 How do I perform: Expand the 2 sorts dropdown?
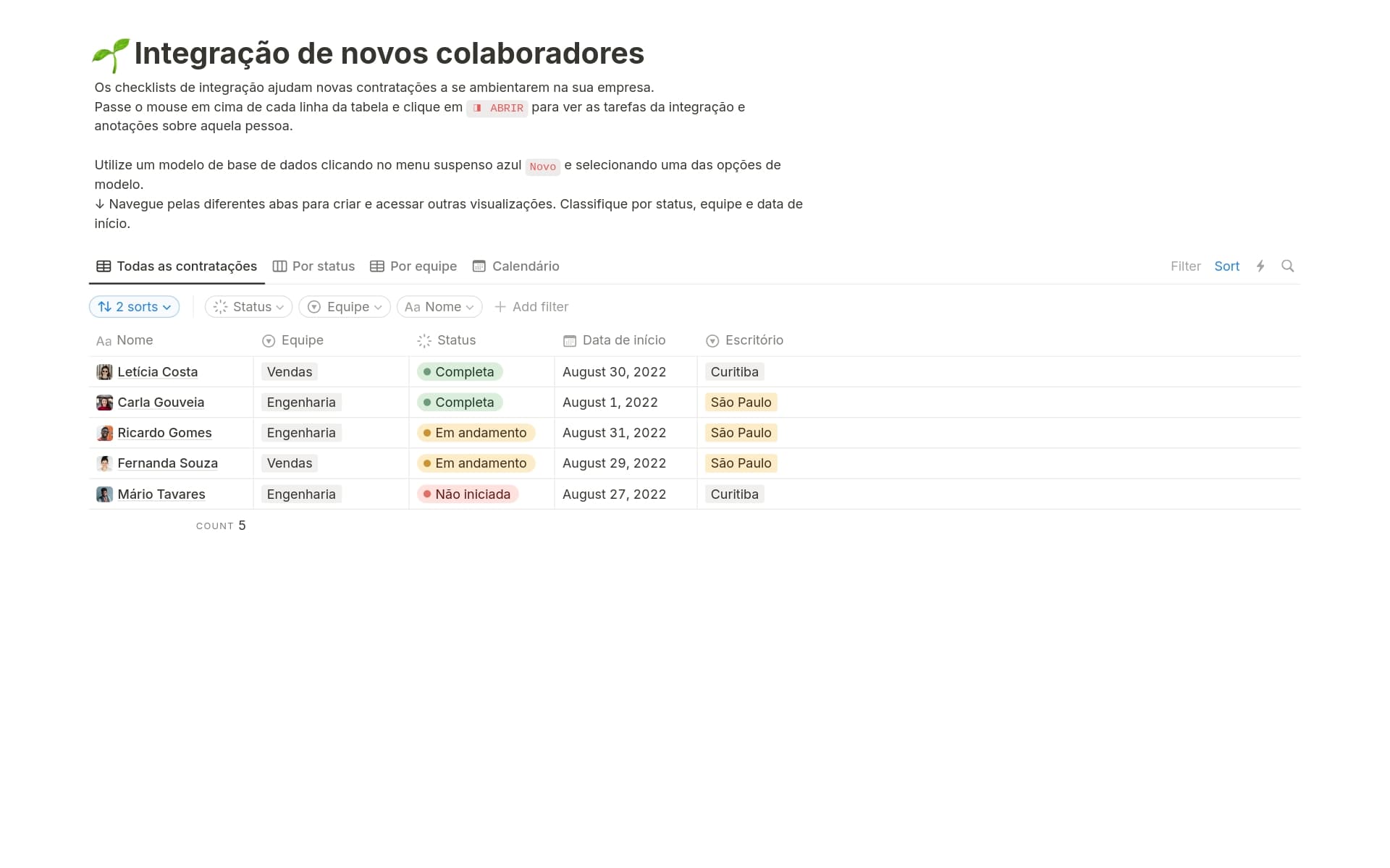pos(134,307)
